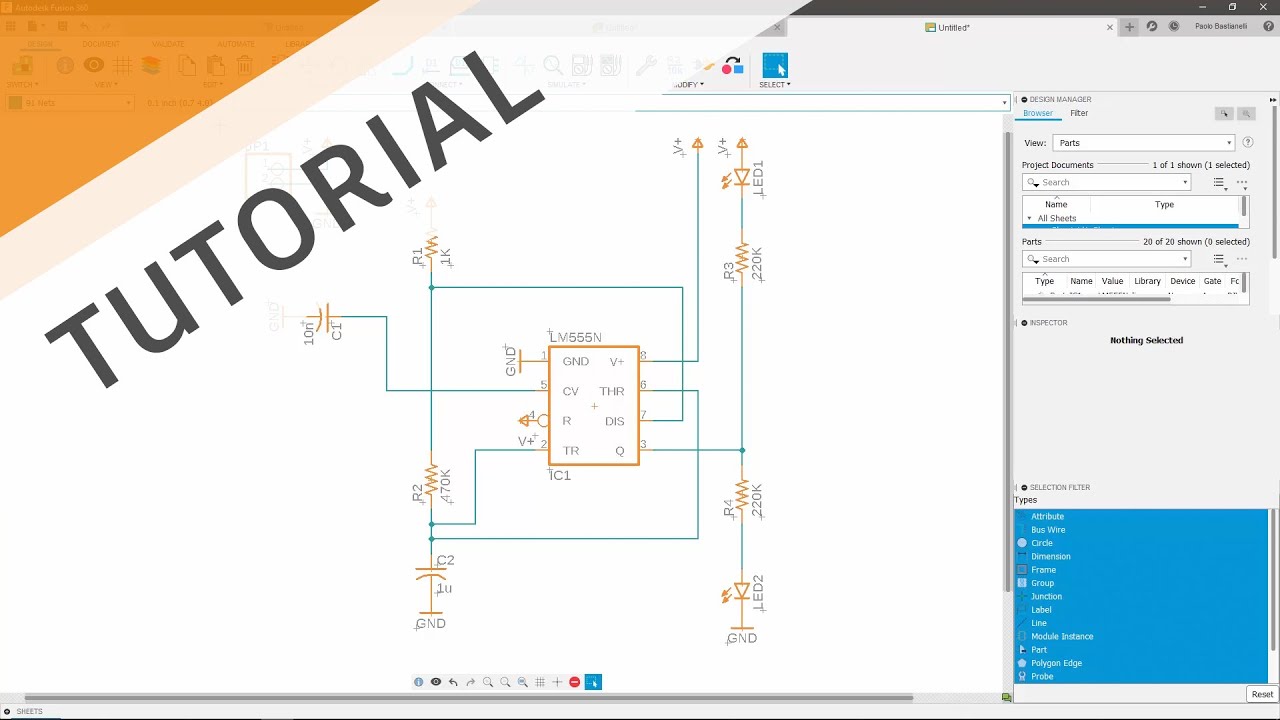Click double-arrow to expand right panel

(1273, 99)
